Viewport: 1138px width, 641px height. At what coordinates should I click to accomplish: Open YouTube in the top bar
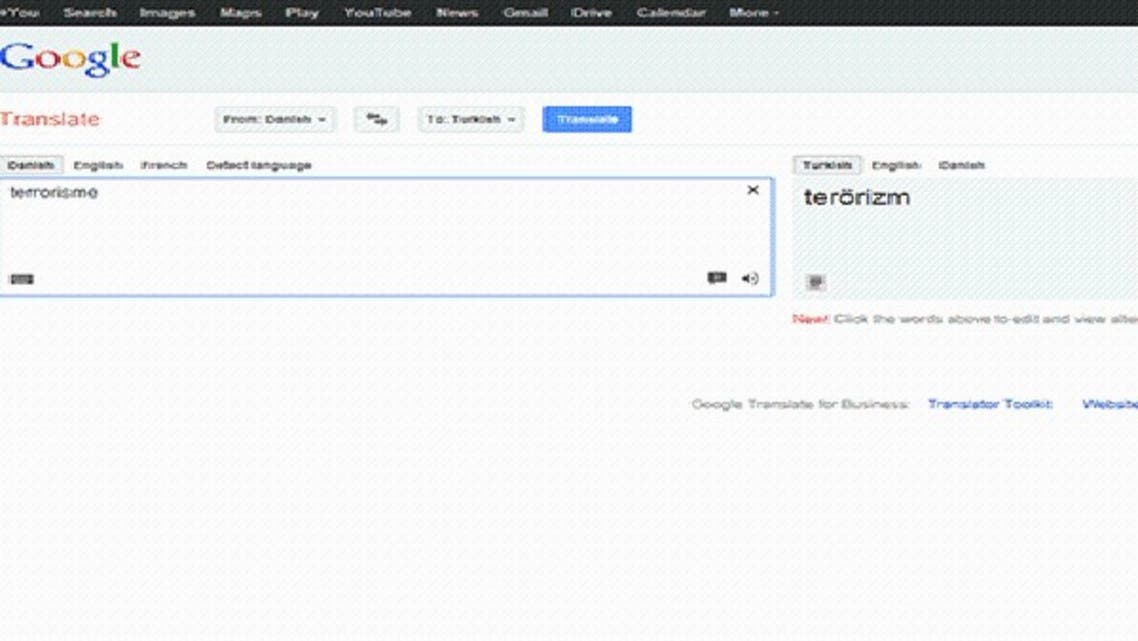[x=377, y=12]
